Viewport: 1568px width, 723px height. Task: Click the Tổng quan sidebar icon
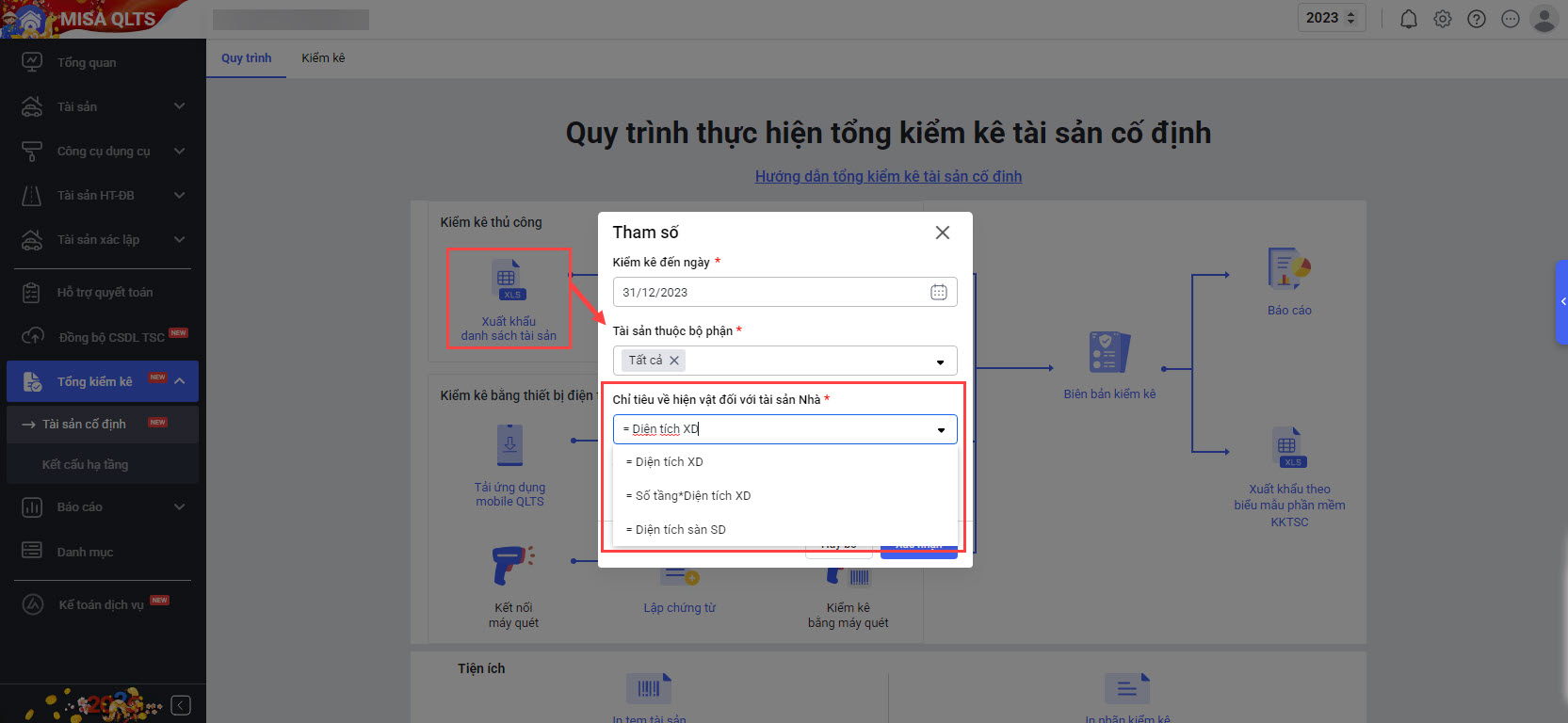point(32,62)
